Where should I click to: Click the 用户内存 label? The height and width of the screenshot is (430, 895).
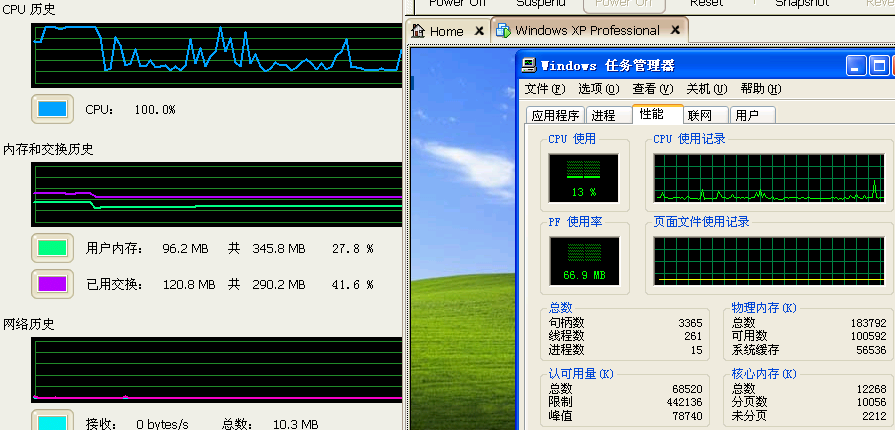coord(114,249)
